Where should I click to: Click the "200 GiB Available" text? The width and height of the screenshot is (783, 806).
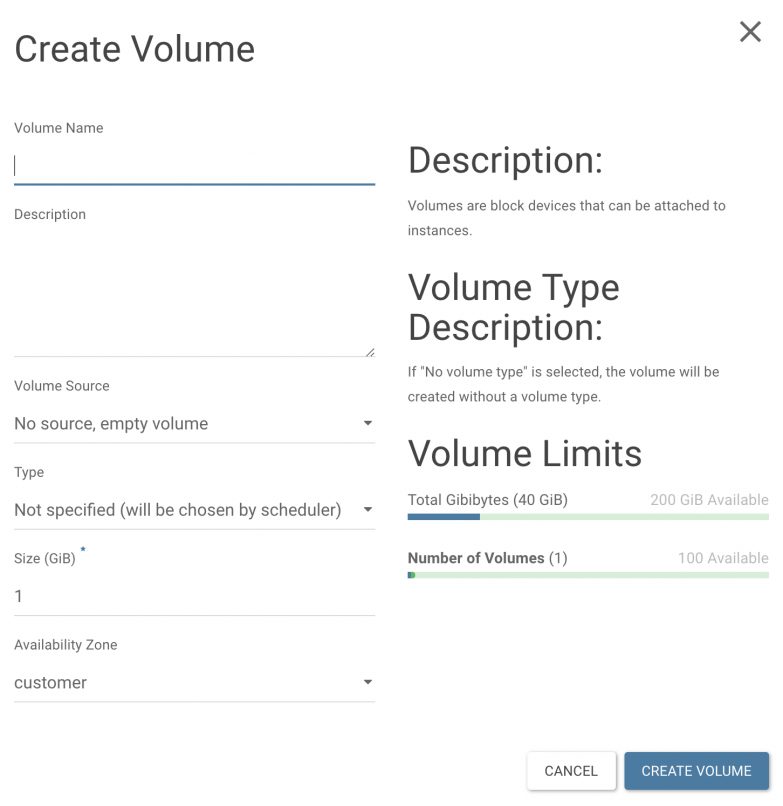[709, 500]
